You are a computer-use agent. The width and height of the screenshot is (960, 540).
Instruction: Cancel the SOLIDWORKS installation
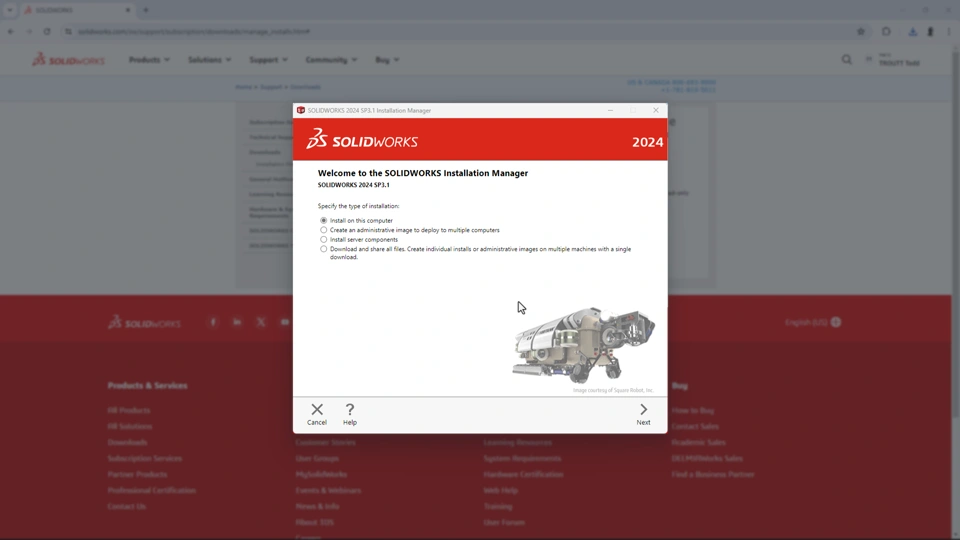tap(317, 414)
